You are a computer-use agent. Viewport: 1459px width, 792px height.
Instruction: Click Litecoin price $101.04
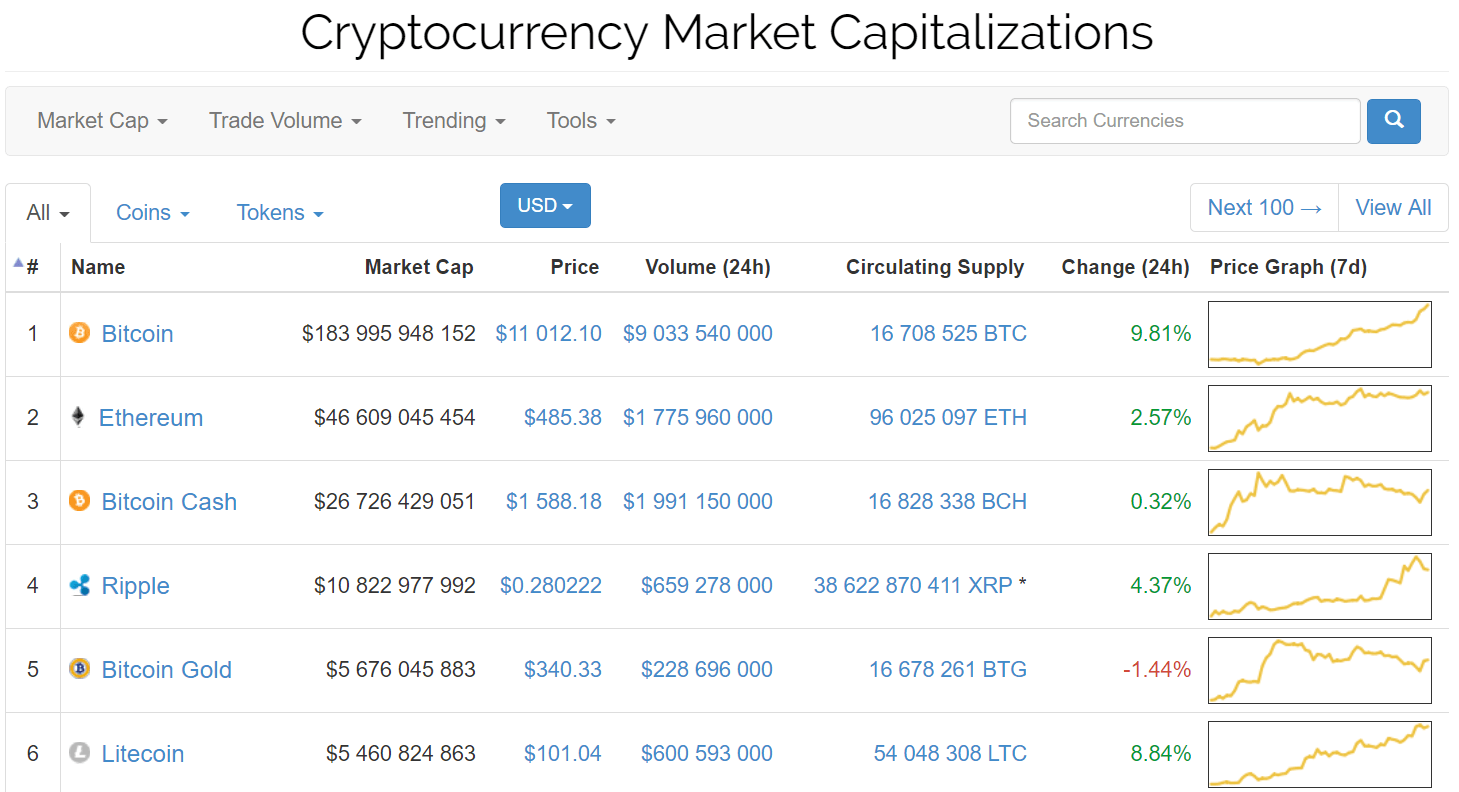coord(563,754)
